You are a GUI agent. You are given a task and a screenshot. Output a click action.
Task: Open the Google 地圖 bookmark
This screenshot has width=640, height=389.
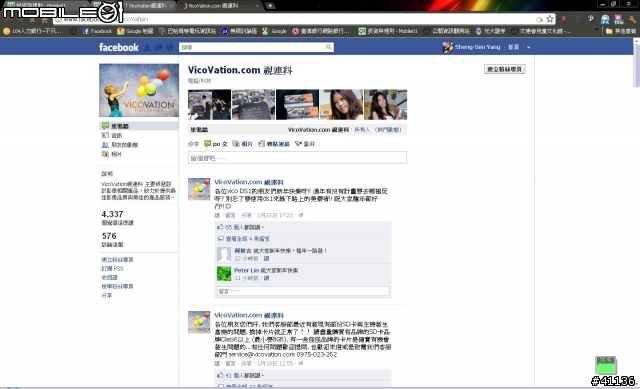[135, 31]
